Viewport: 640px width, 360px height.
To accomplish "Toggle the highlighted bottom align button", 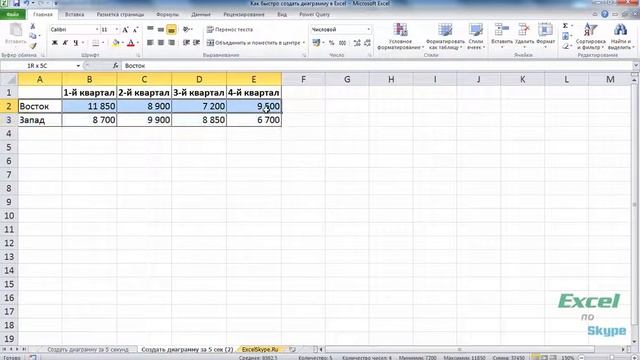I will (x=171, y=29).
